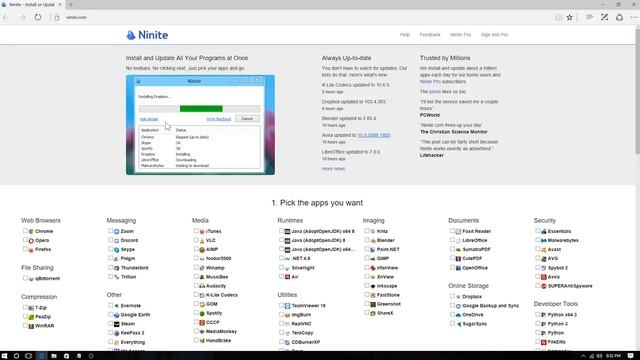Check the Silverlight checkbox
The height and width of the screenshot is (360, 640).
[x=281, y=267]
